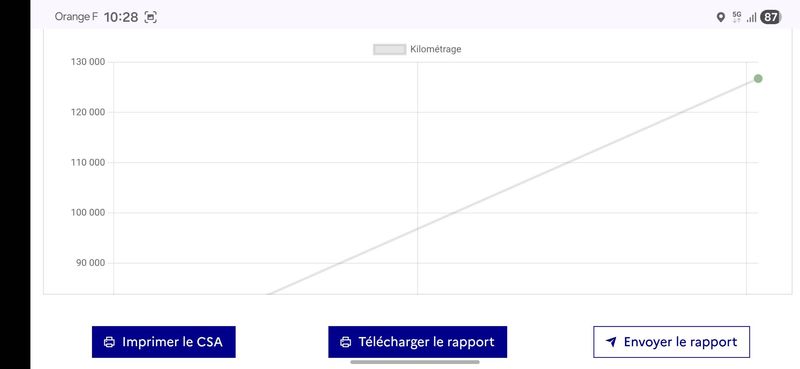The image size is (800, 369).
Task: Click the Kilométrage legend label
Action: point(436,50)
